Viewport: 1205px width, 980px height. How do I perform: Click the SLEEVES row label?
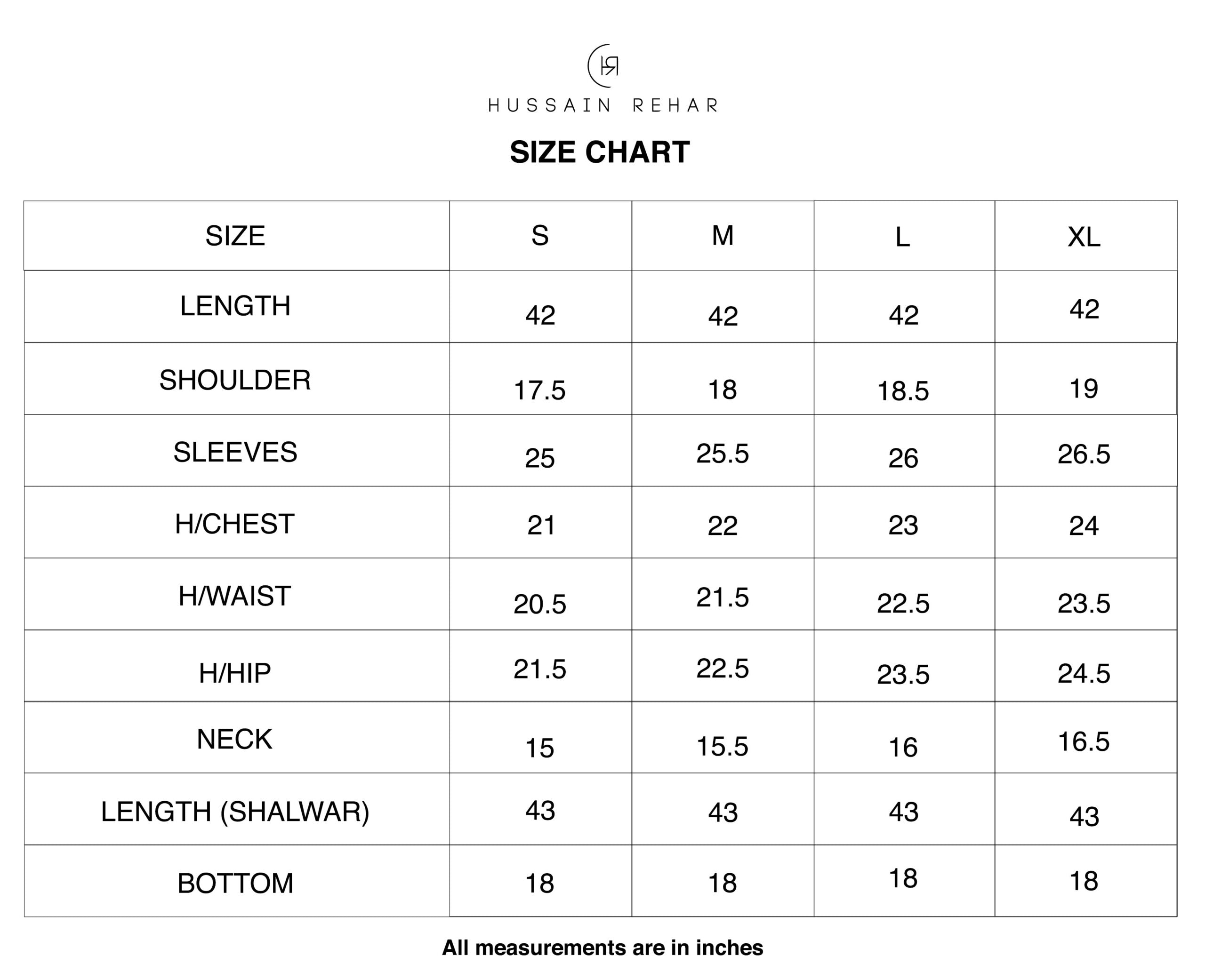[x=235, y=452]
